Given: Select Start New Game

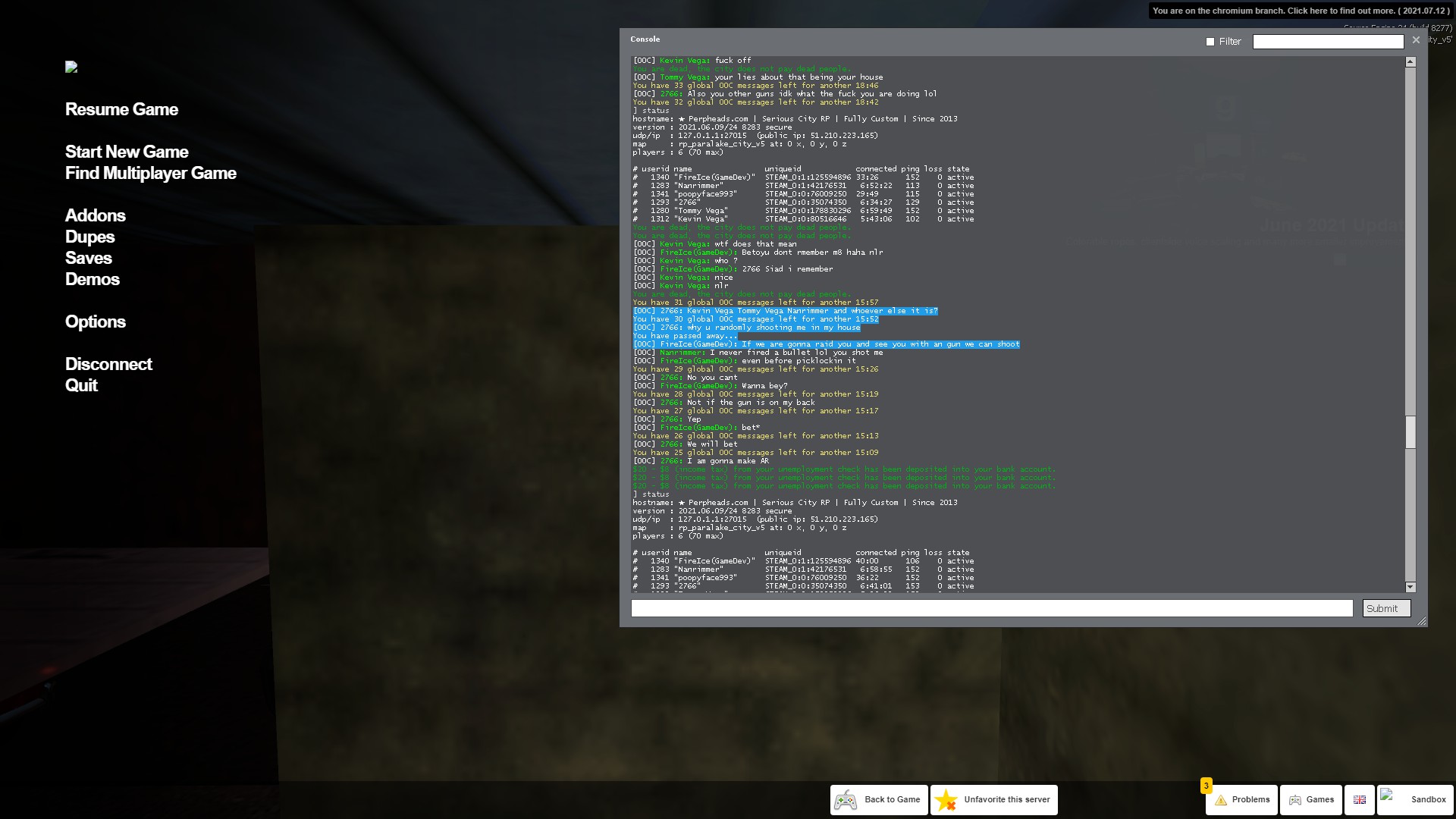Looking at the screenshot, I should pos(127,152).
